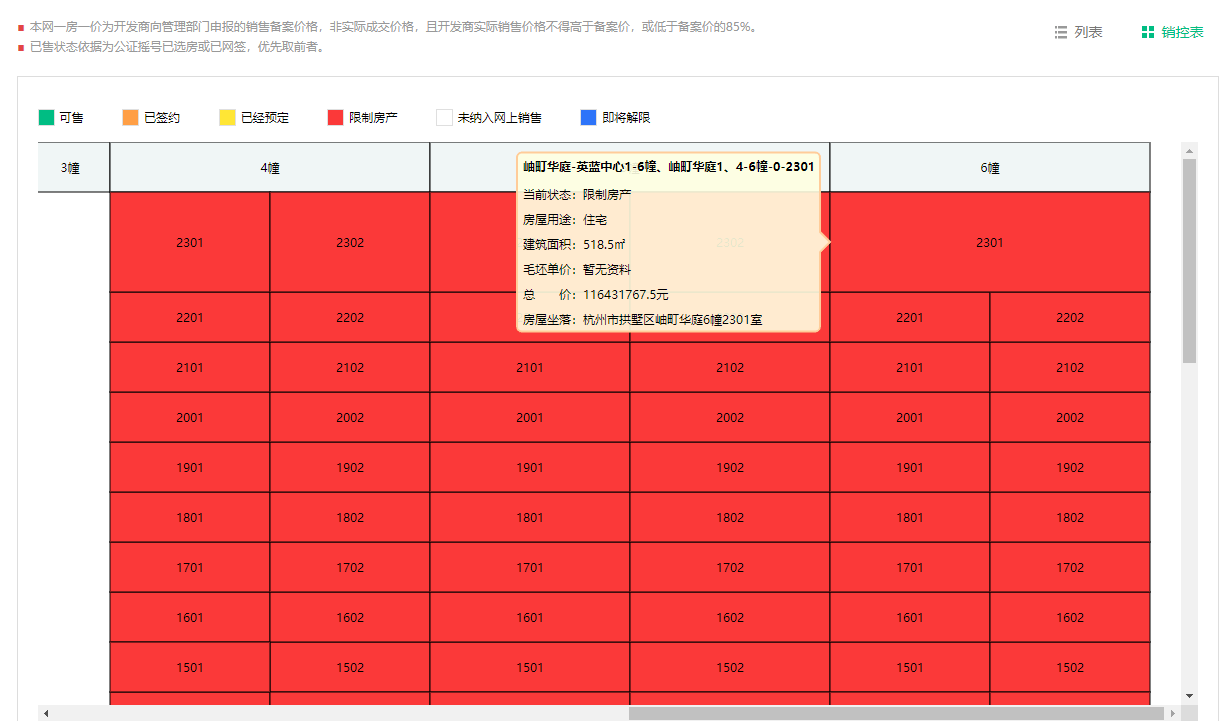Open unit 2302 under 4幢
The width and height of the screenshot is (1219, 721).
[x=350, y=242]
